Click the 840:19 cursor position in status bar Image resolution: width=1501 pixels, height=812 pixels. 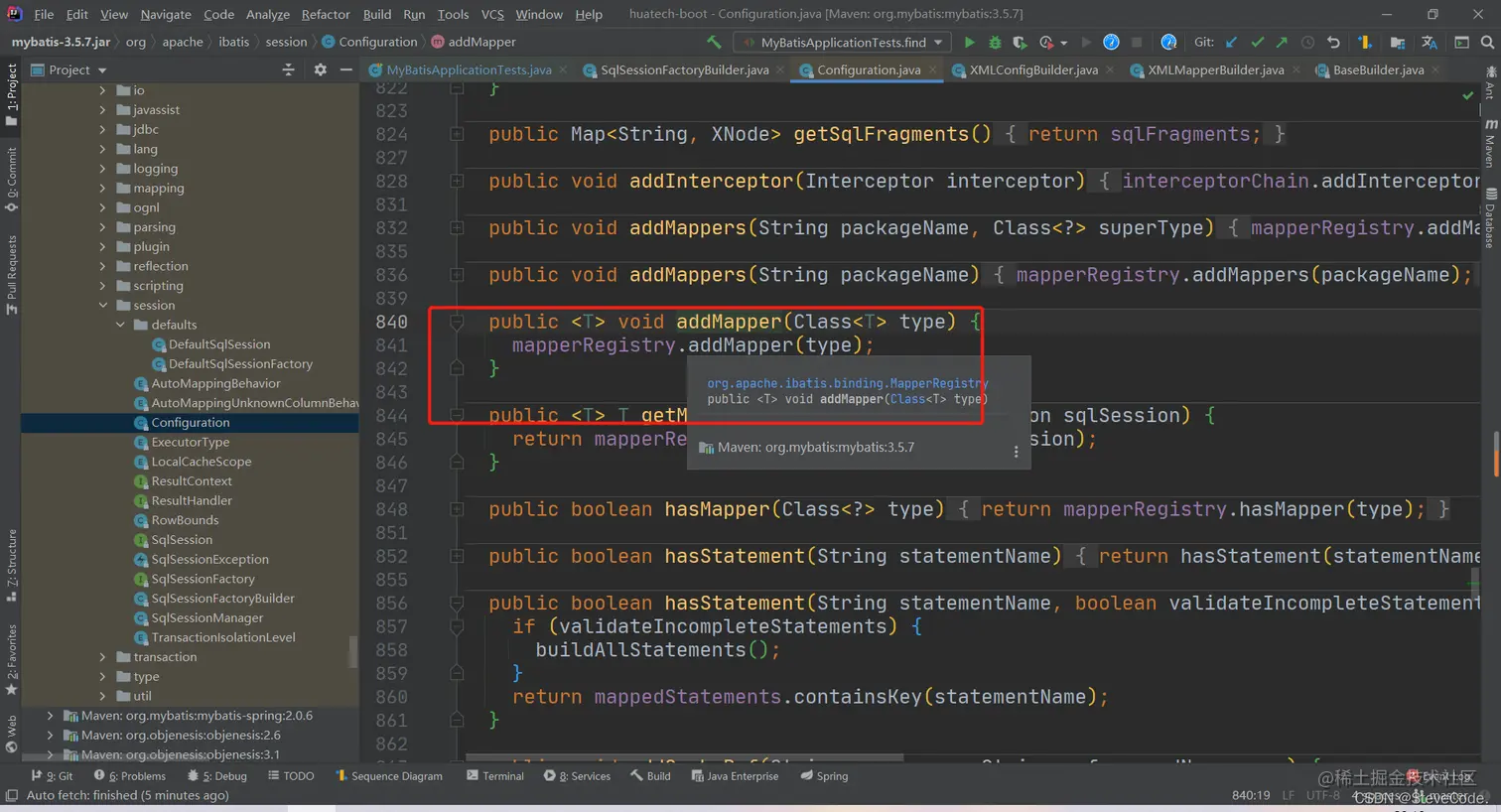1251,795
